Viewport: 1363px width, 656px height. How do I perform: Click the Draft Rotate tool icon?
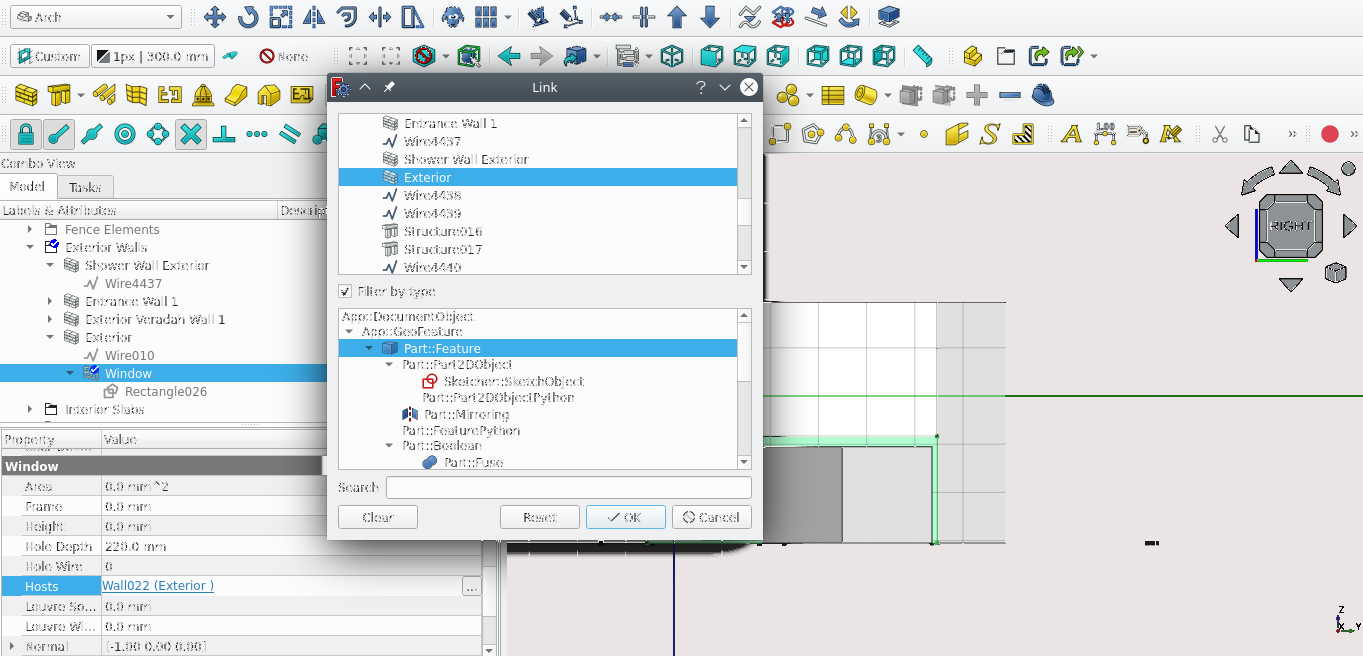click(x=248, y=17)
